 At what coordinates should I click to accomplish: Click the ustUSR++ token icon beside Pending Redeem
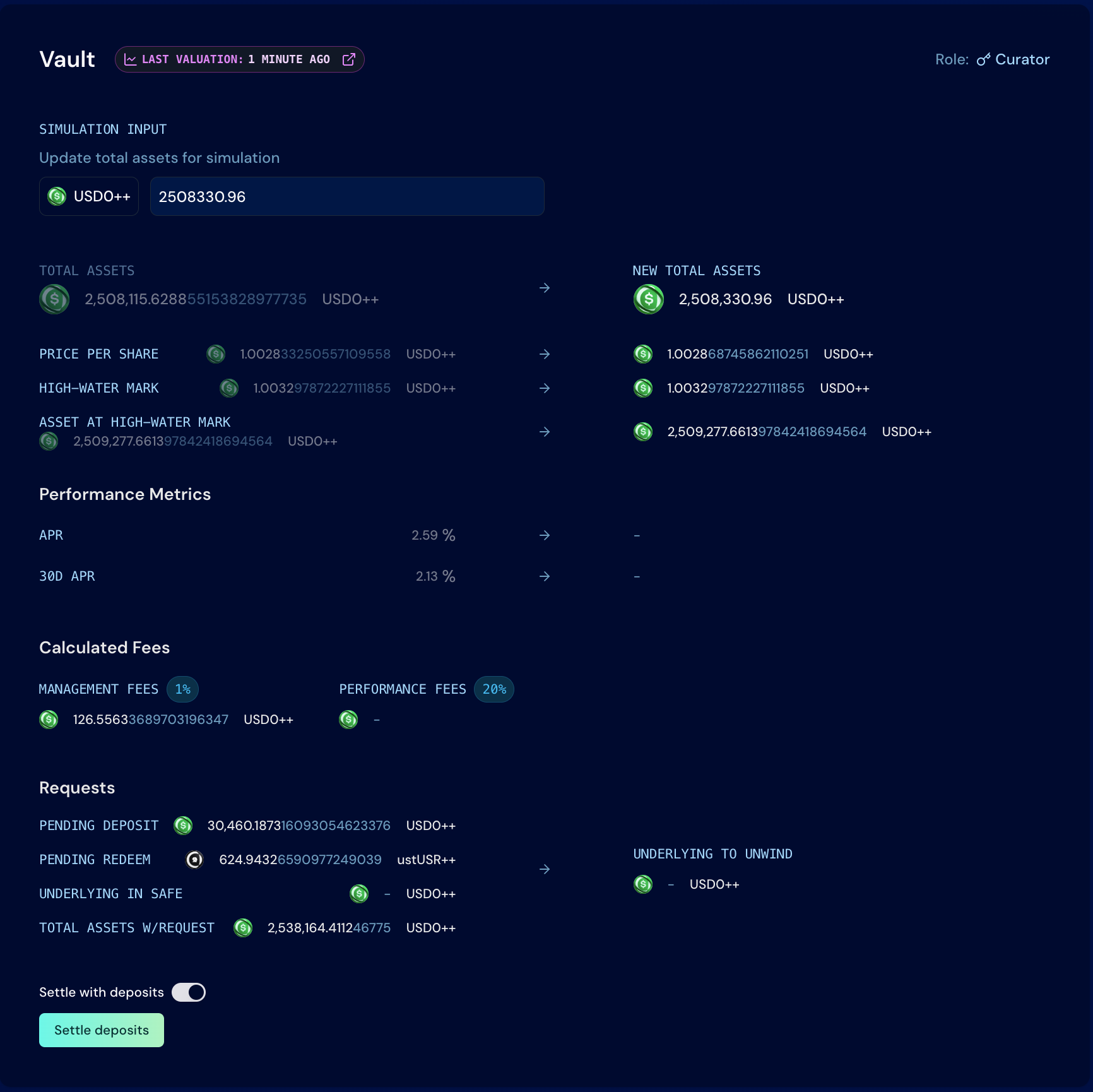(194, 860)
